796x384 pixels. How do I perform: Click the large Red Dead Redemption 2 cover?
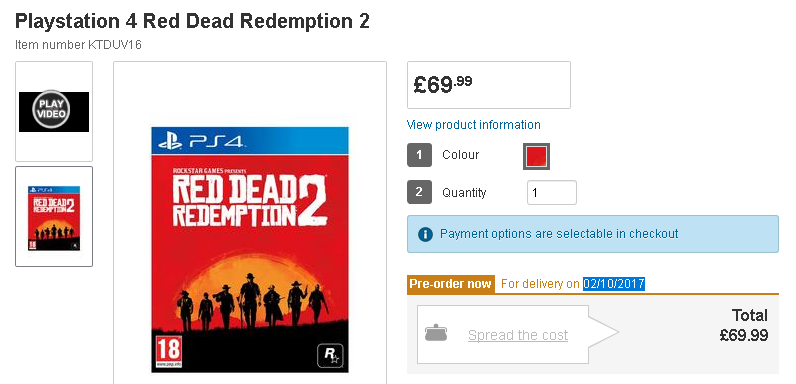coord(250,249)
